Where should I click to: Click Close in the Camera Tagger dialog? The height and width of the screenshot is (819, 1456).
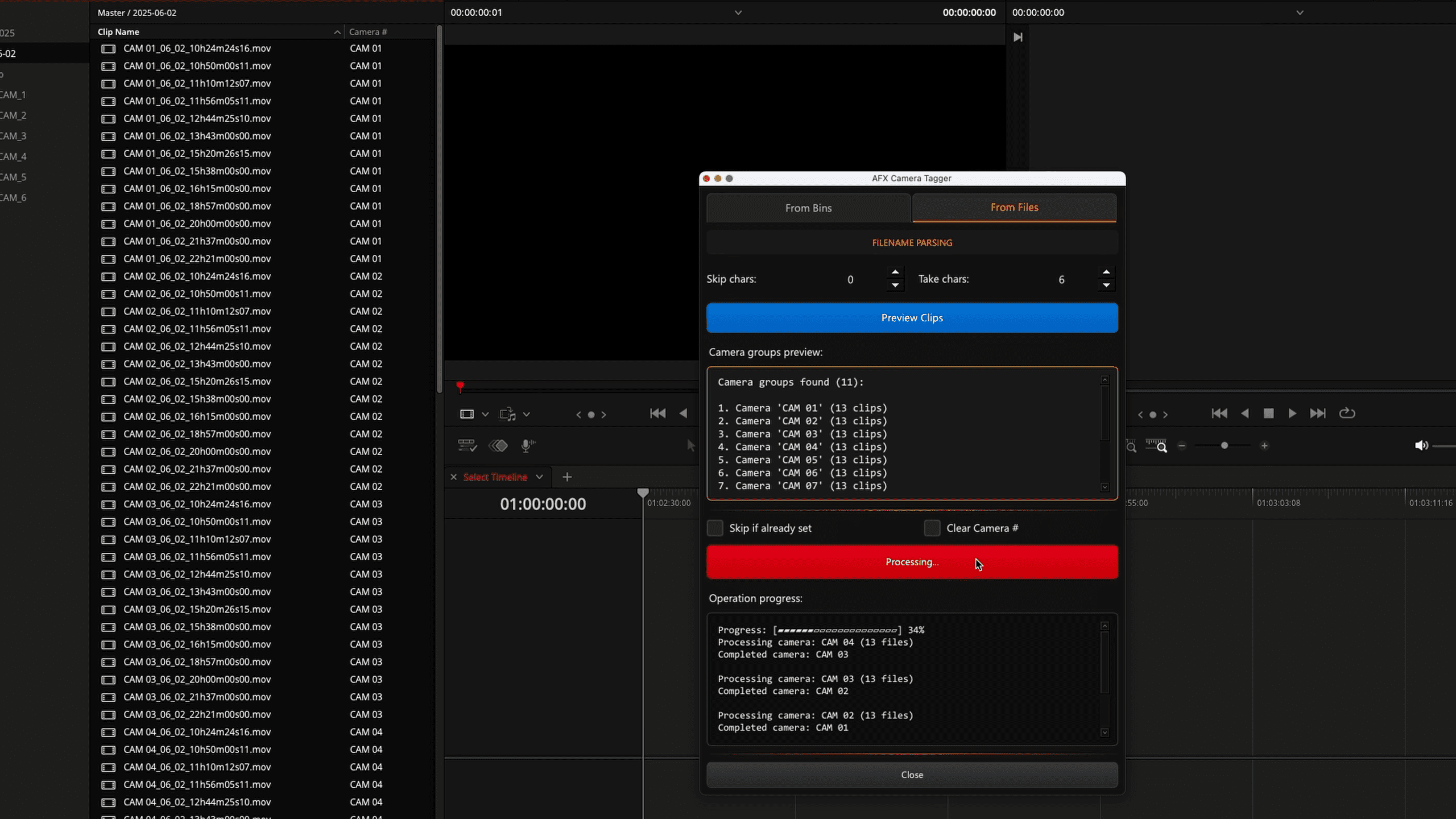tap(911, 774)
